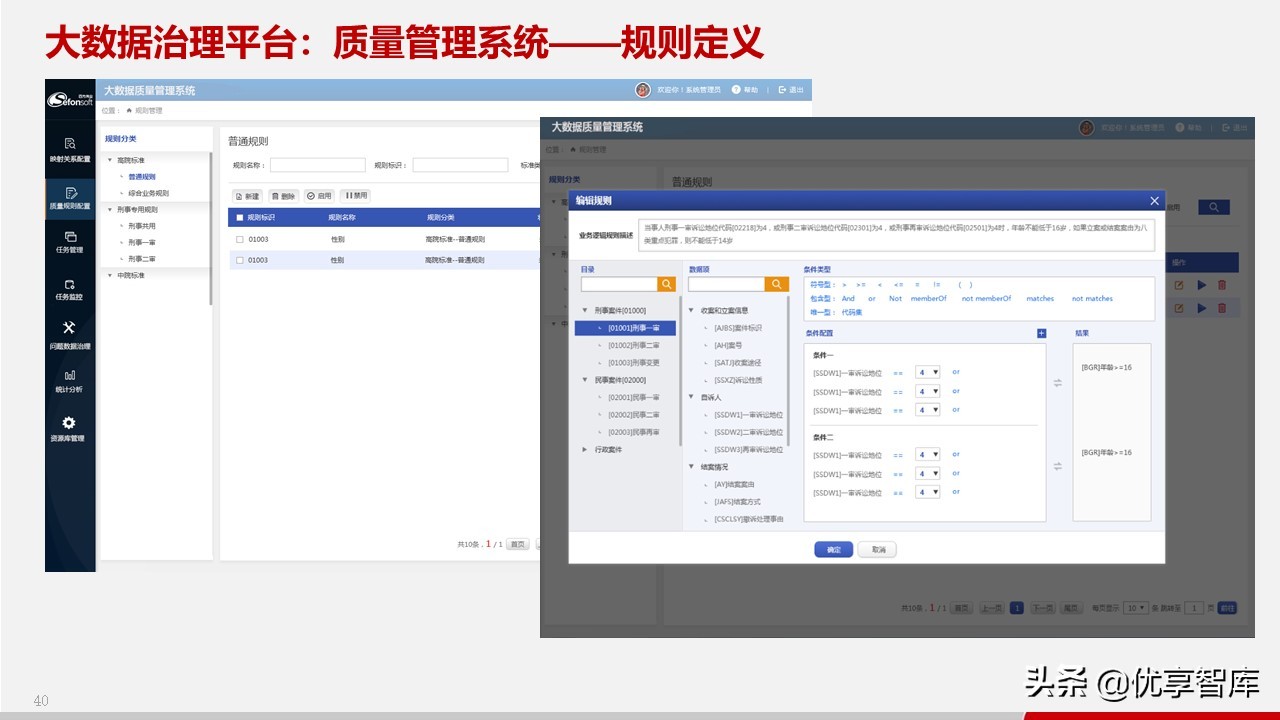The height and width of the screenshot is (720, 1280).
Task: Open the value dropdown in 条件一 first row
Action: pos(928,373)
